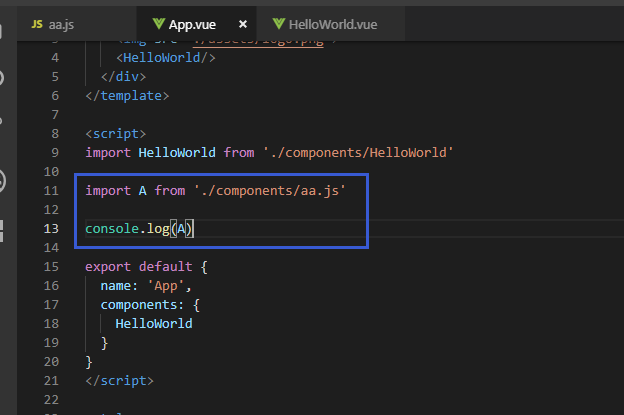Click the 'from' keyword on line 9
The height and width of the screenshot is (415, 624).
click(x=239, y=153)
